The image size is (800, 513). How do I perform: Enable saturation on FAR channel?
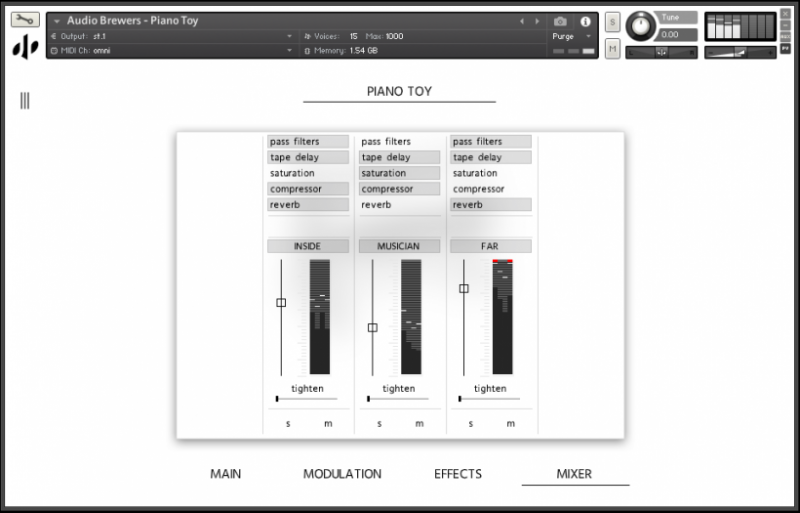[490, 173]
